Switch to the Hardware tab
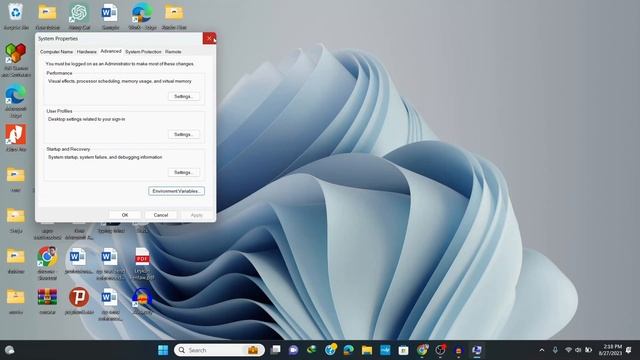640x360 pixels. [87, 52]
